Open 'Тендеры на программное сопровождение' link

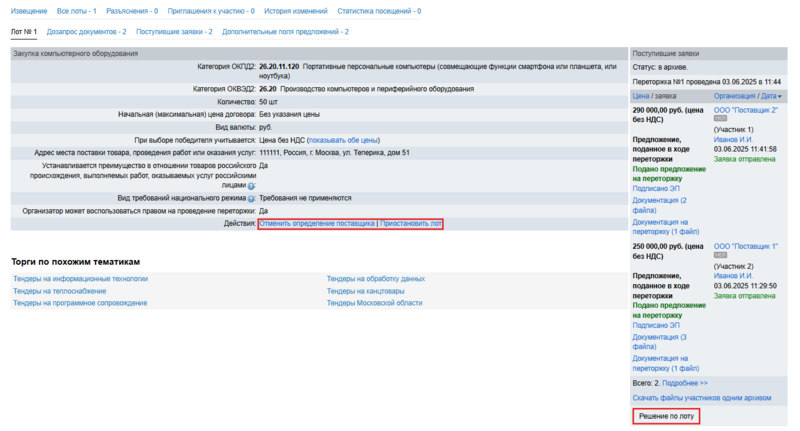pyautogui.click(x=80, y=303)
